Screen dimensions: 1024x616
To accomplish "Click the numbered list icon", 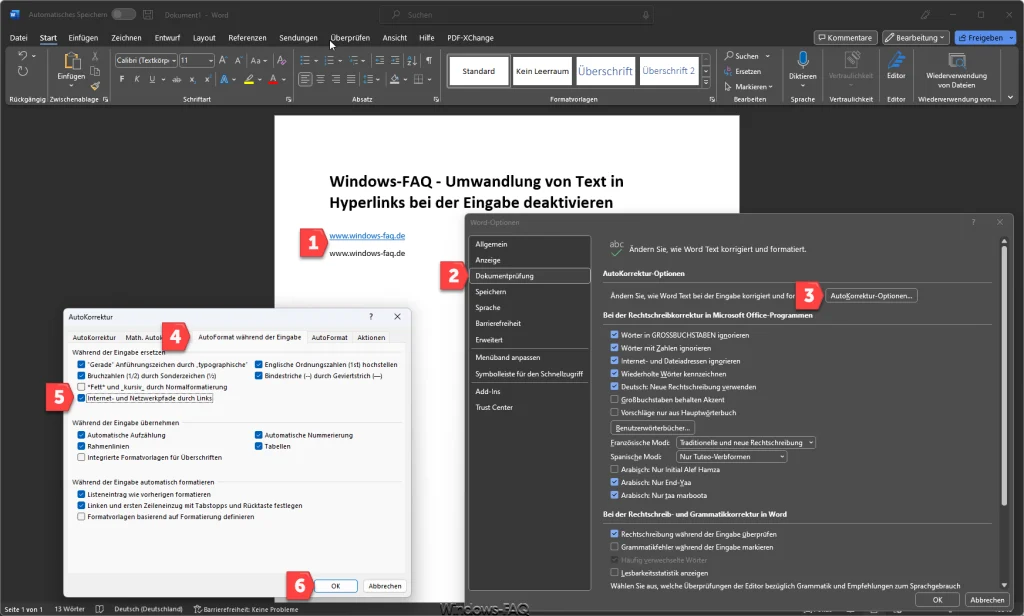I will tap(329, 60).
